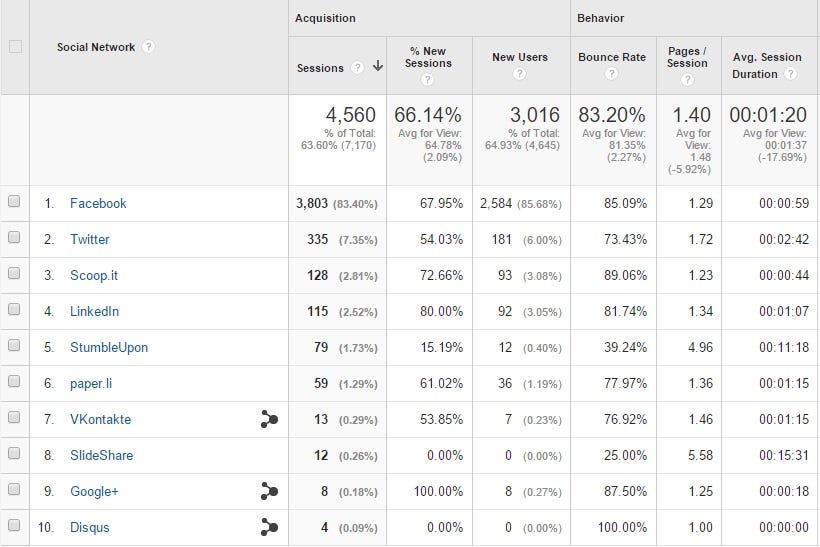The width and height of the screenshot is (820, 547).
Task: Click the total sessions value 4,560
Action: coord(350,115)
